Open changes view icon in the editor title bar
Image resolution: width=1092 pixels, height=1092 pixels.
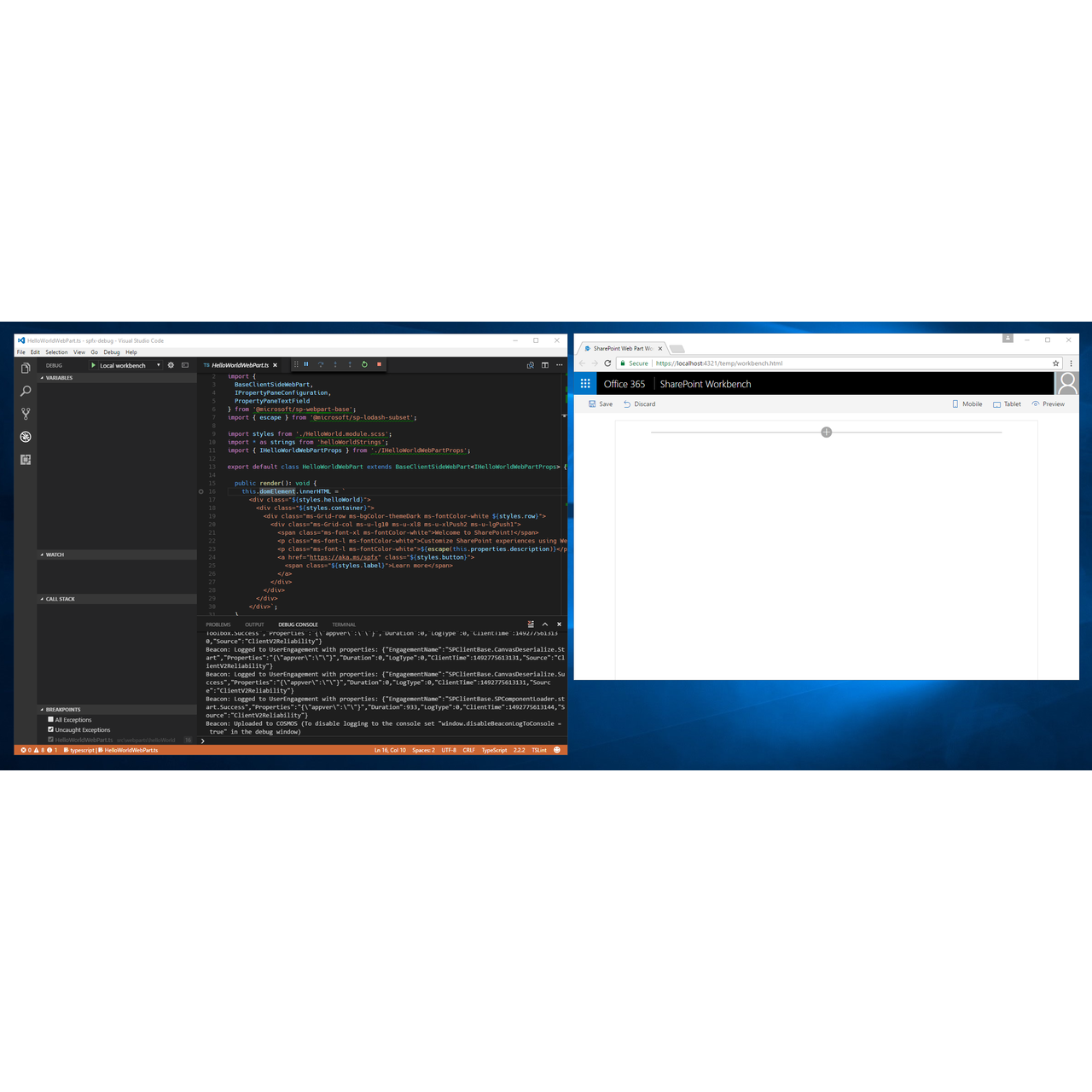pyautogui.click(x=531, y=365)
